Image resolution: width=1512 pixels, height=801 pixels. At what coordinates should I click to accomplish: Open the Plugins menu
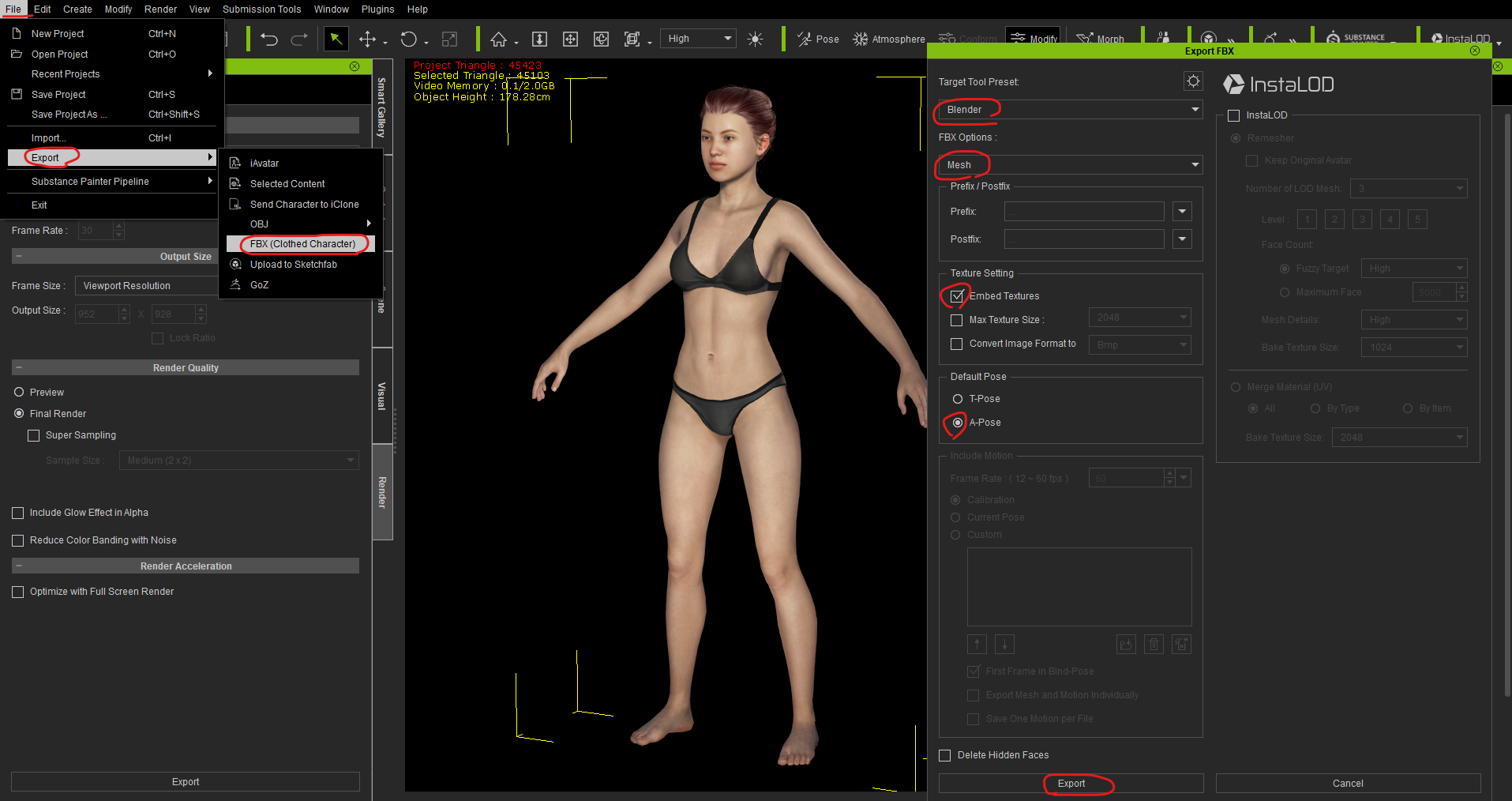click(x=377, y=9)
